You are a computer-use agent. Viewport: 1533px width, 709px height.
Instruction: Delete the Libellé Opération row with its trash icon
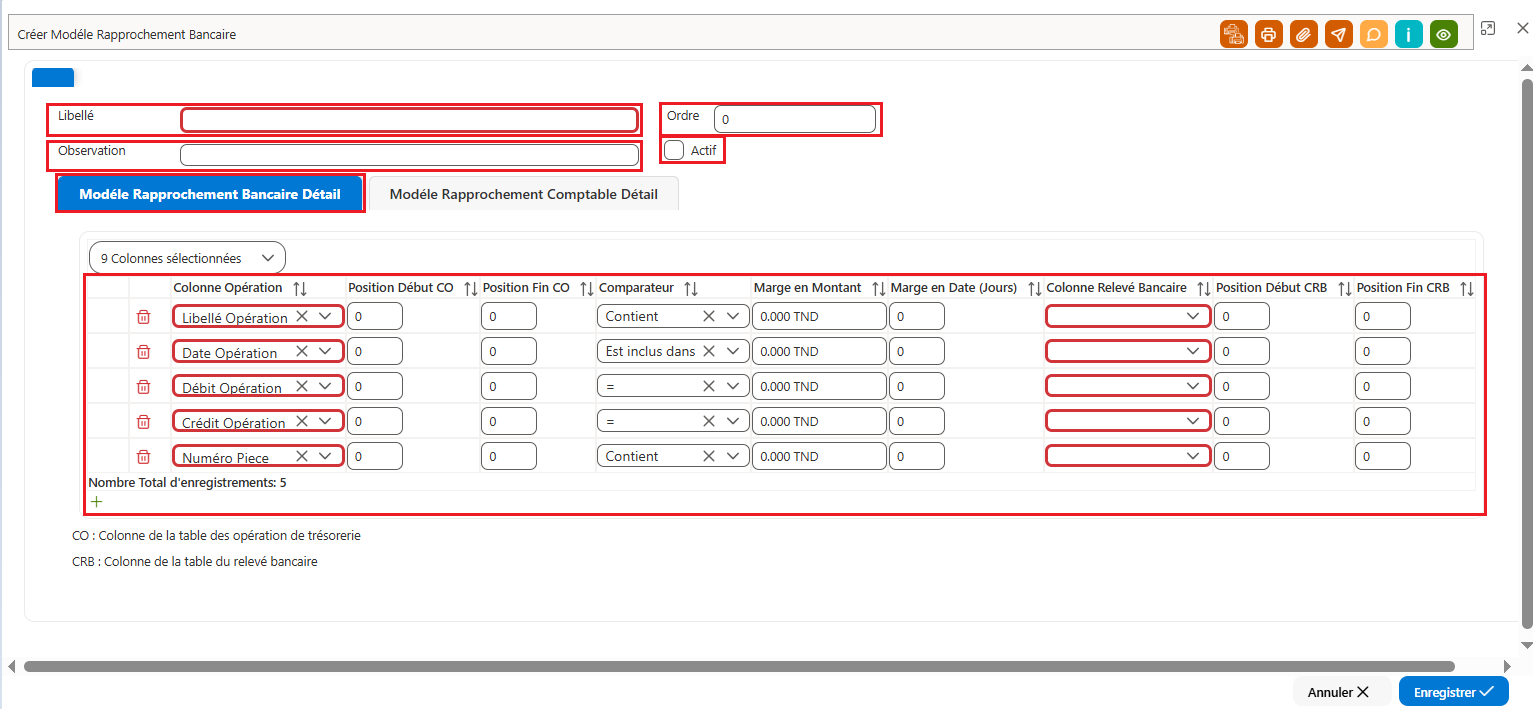[143, 317]
